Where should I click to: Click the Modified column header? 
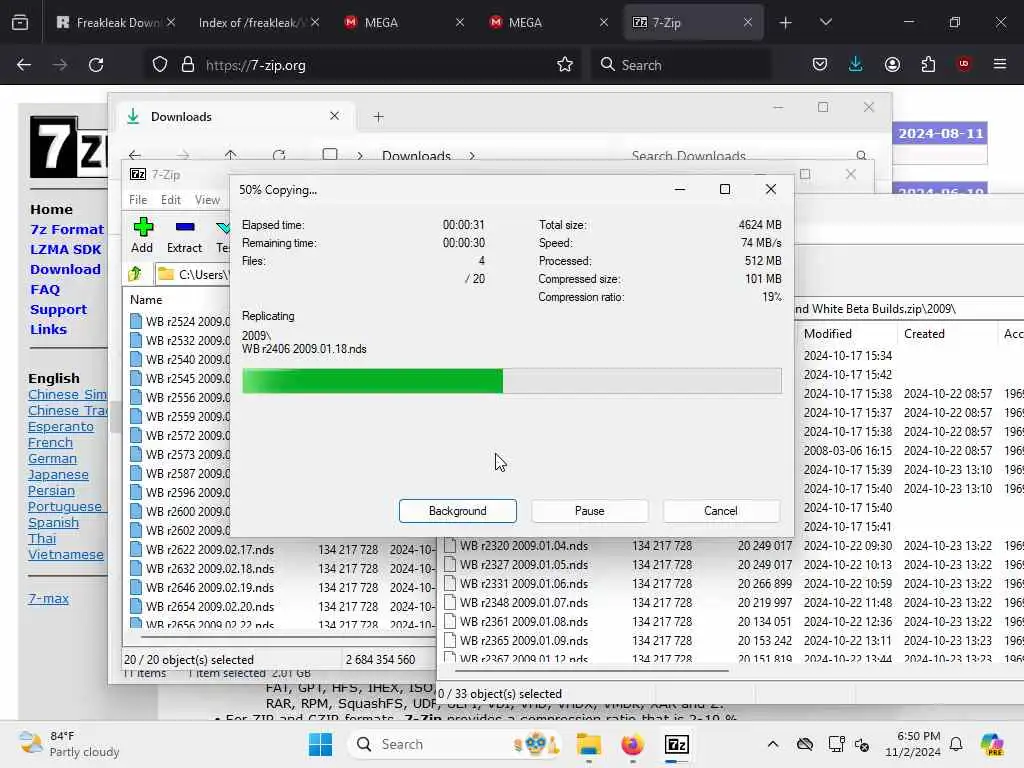[827, 334]
